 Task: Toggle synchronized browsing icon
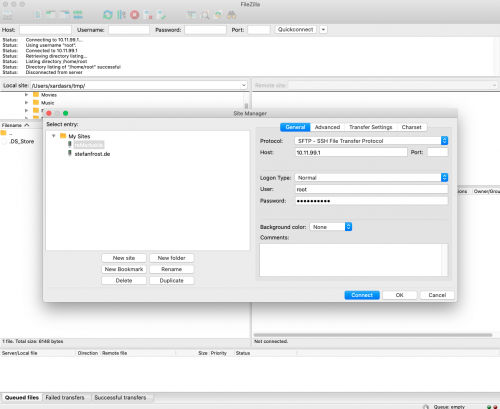[218, 15]
